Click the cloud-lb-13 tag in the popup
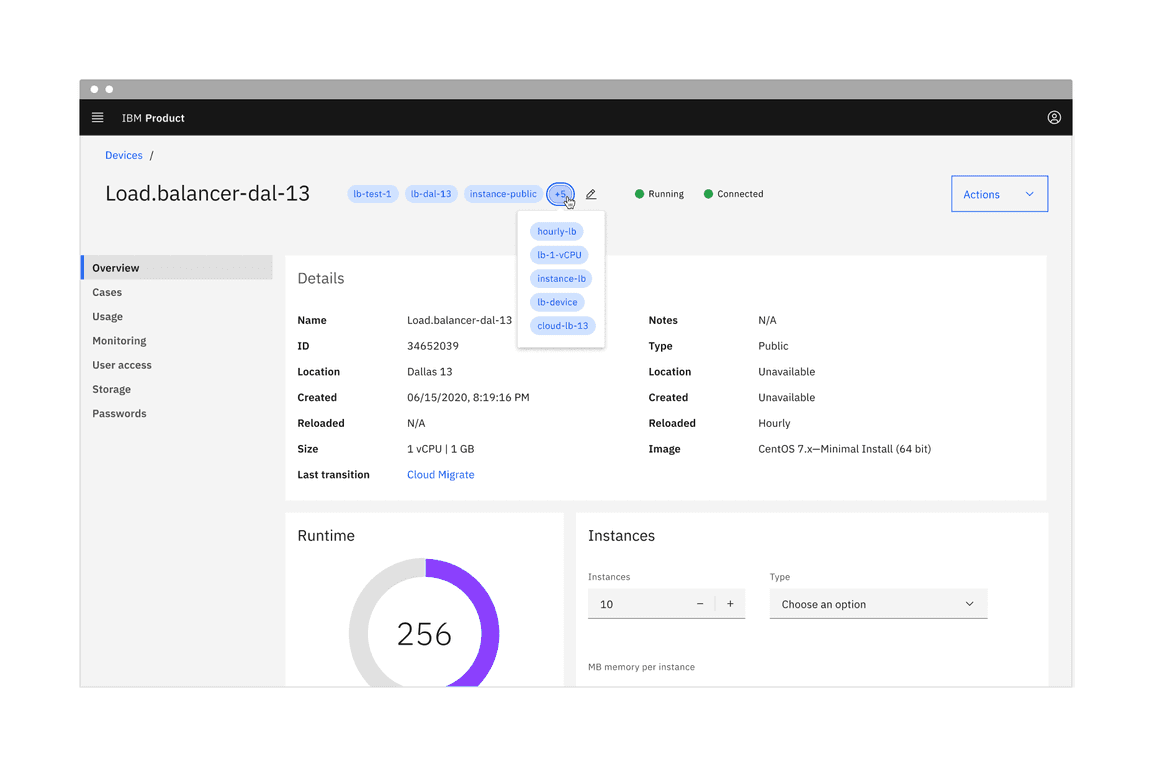The height and width of the screenshot is (767, 1152). click(x=562, y=325)
